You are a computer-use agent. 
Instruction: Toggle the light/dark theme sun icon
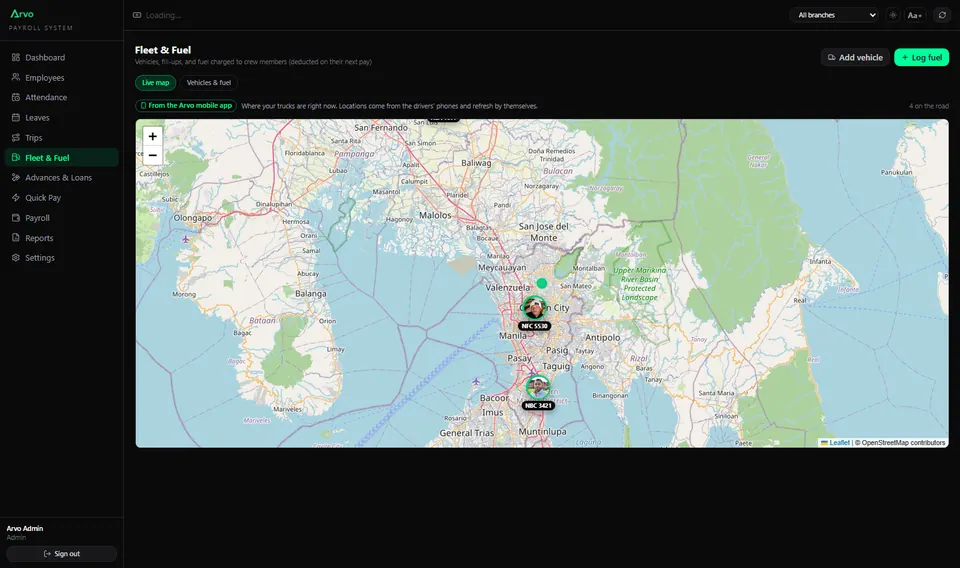tap(893, 15)
